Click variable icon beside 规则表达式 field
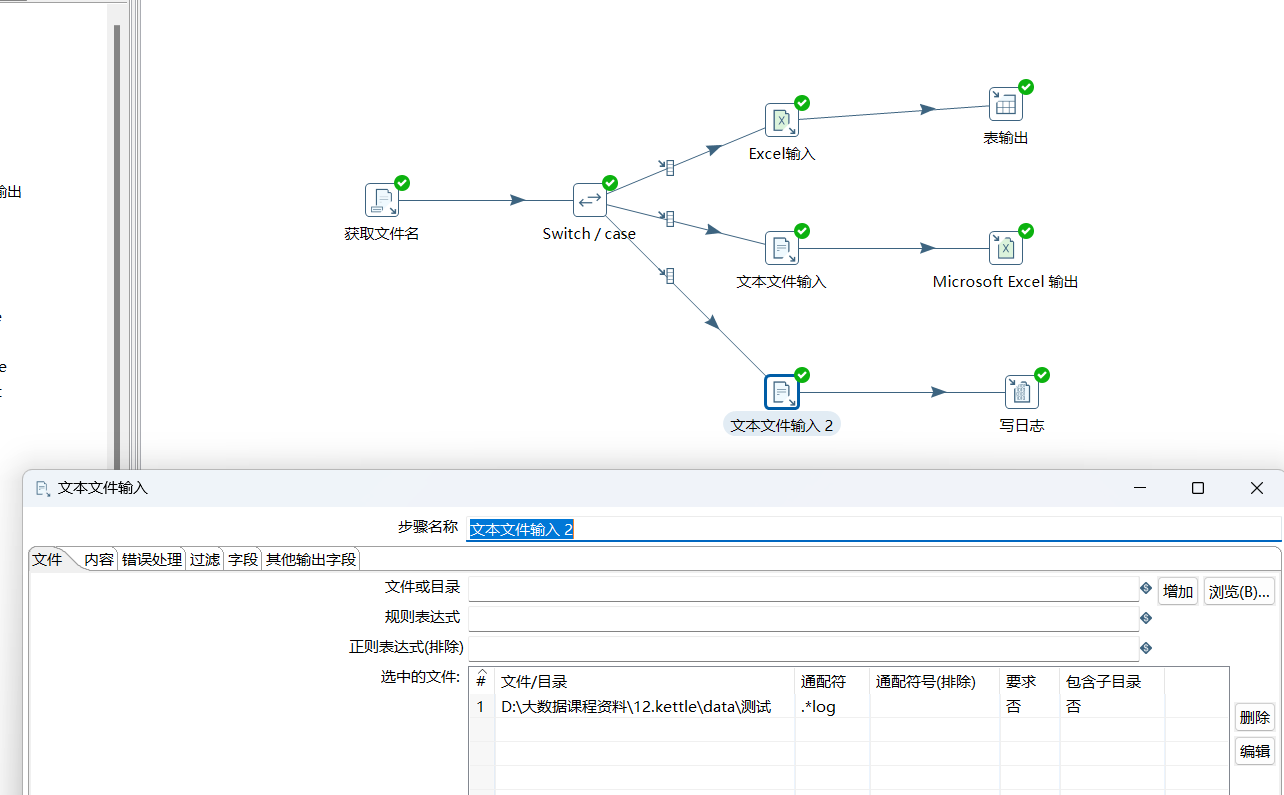Image resolution: width=1284 pixels, height=795 pixels. pos(1146,618)
